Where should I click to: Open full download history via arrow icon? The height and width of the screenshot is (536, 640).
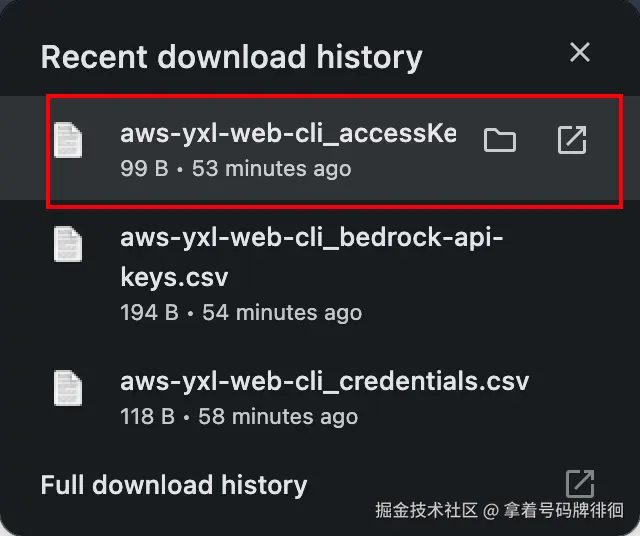pos(580,484)
